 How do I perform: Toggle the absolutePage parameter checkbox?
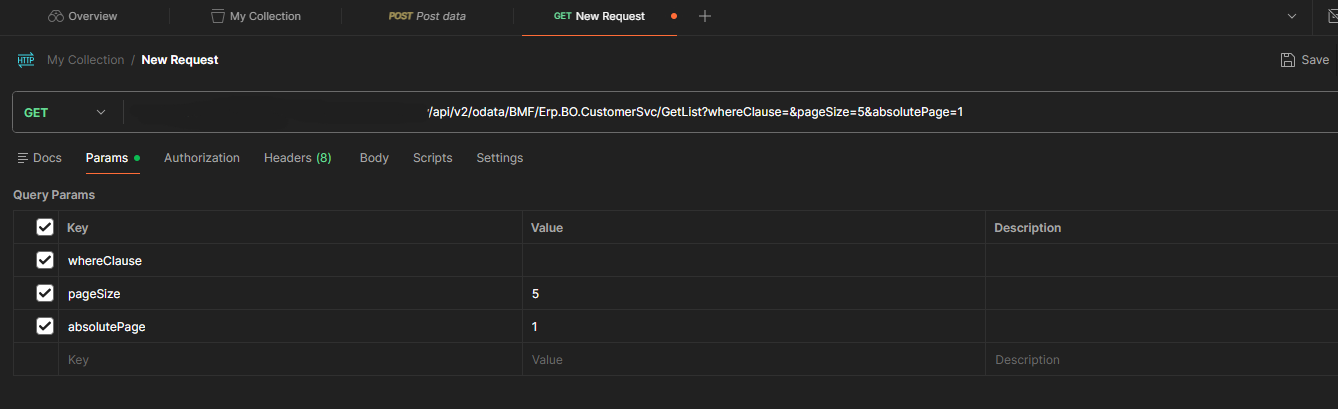tap(45, 326)
